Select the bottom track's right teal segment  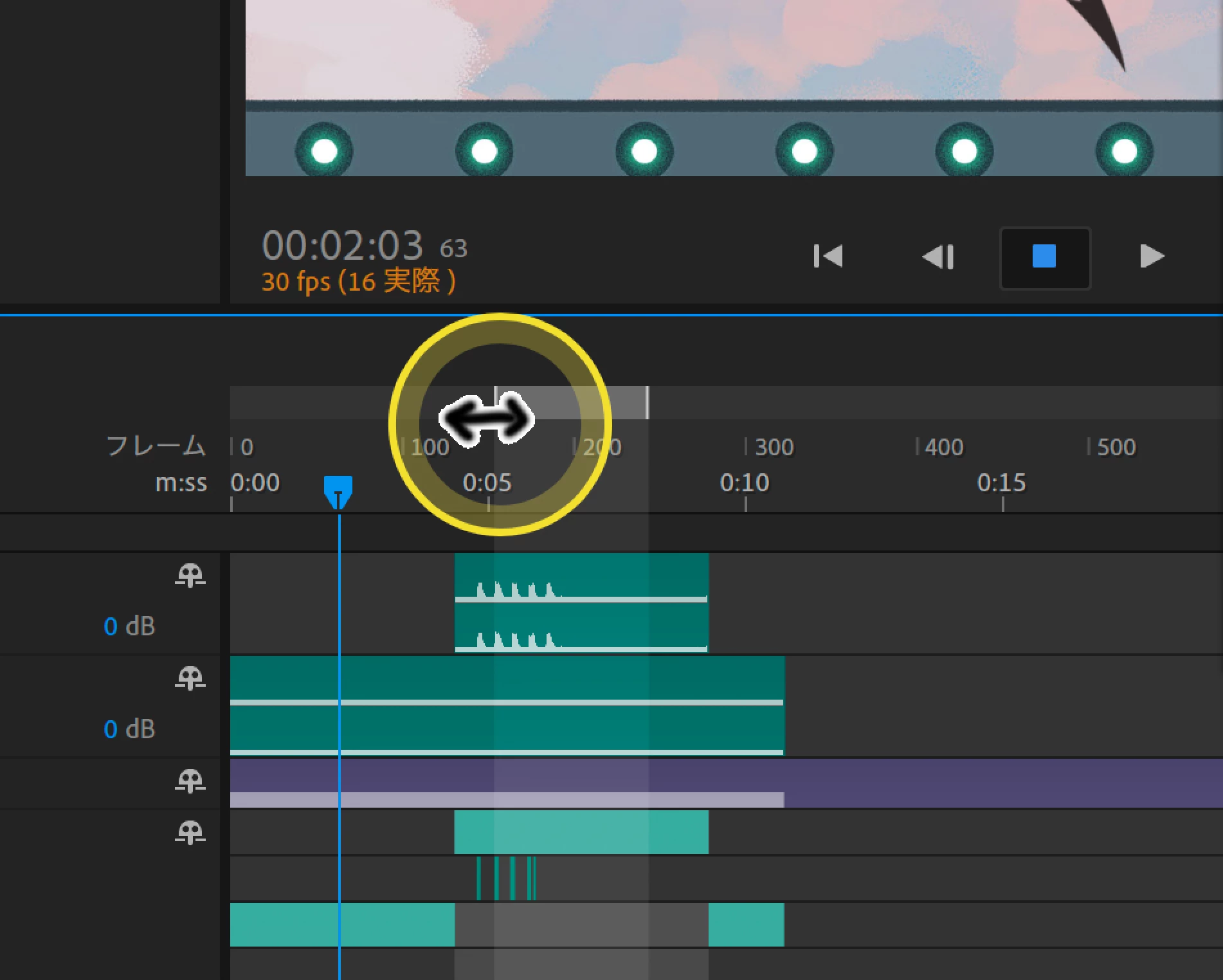[746, 925]
